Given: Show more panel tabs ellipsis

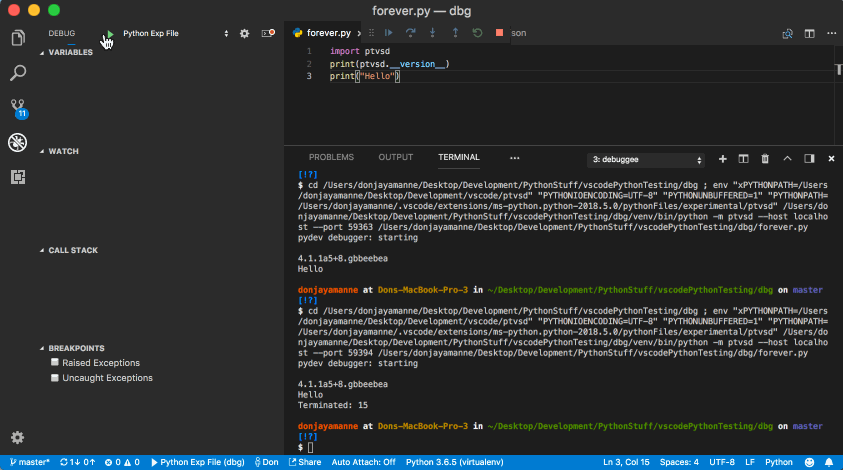Looking at the screenshot, I should (x=515, y=158).
